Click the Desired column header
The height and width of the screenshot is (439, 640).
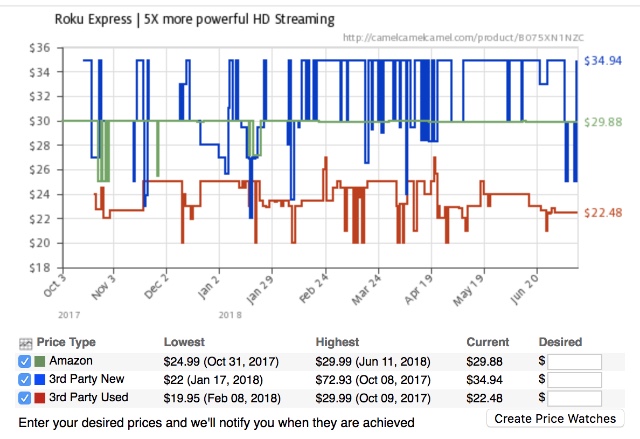pyautogui.click(x=560, y=342)
